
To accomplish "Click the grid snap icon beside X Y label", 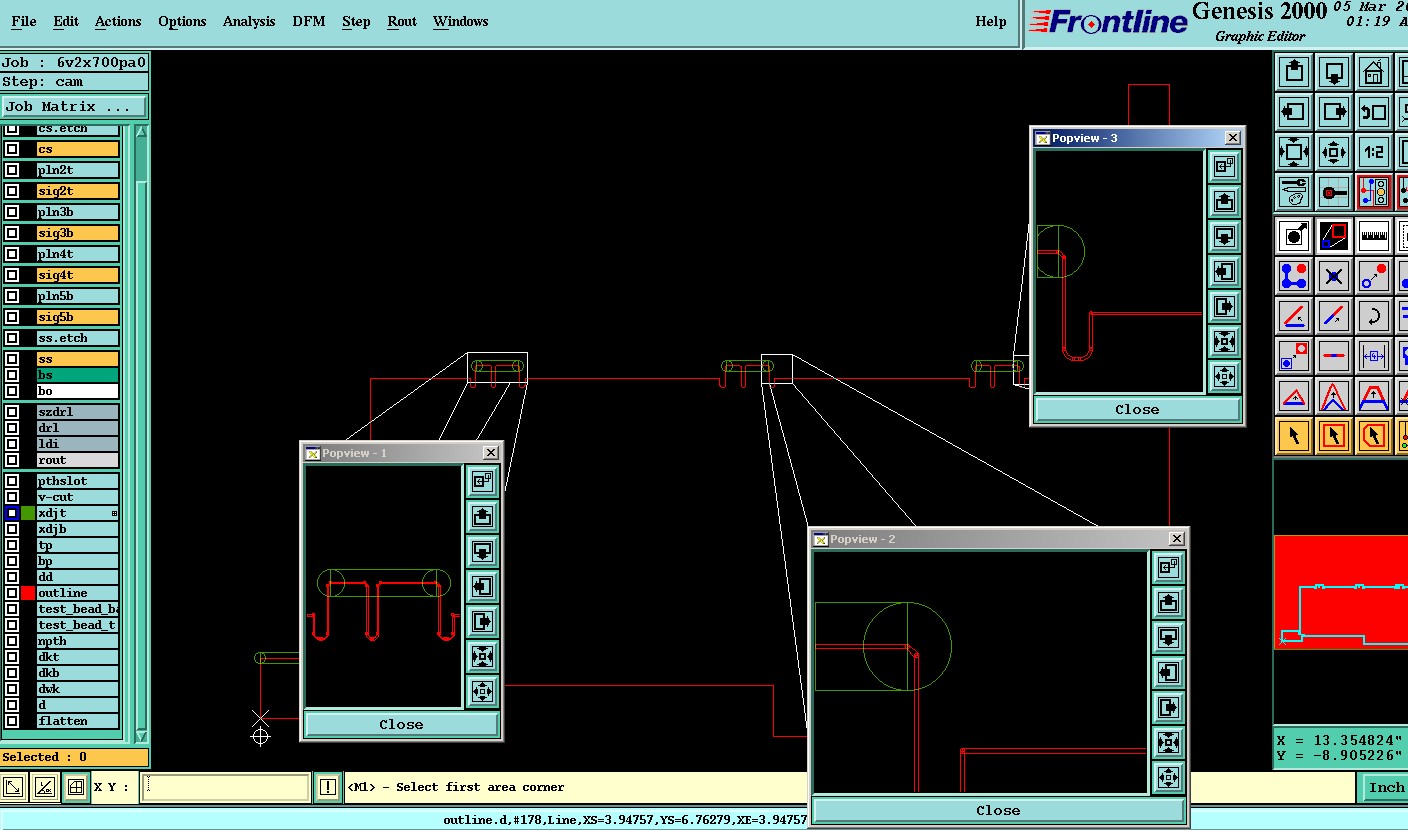I will [x=75, y=787].
